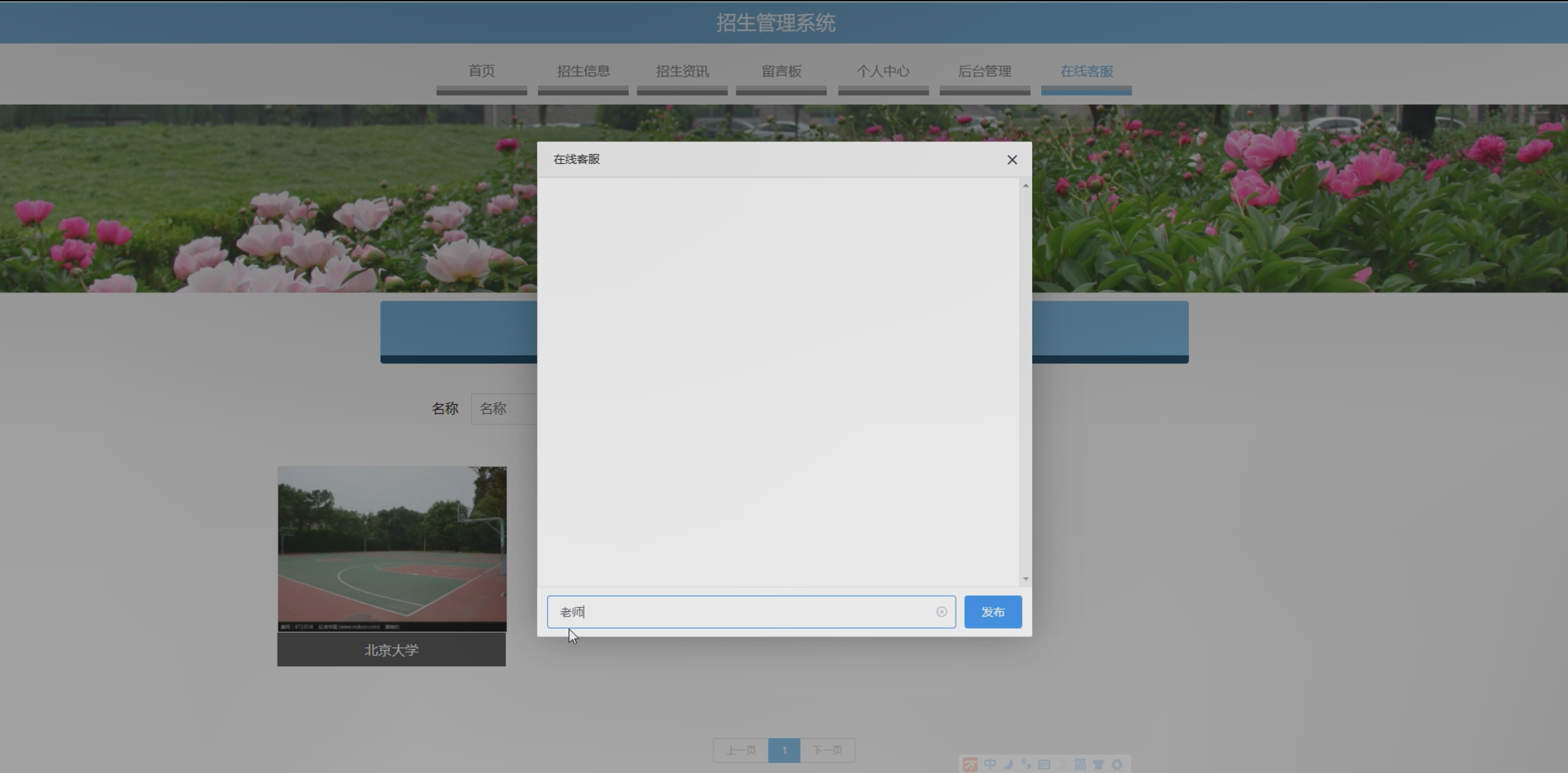Image resolution: width=1568 pixels, height=773 pixels.
Task: Toggle IME half/full-width moon icon
Action: click(x=1008, y=765)
